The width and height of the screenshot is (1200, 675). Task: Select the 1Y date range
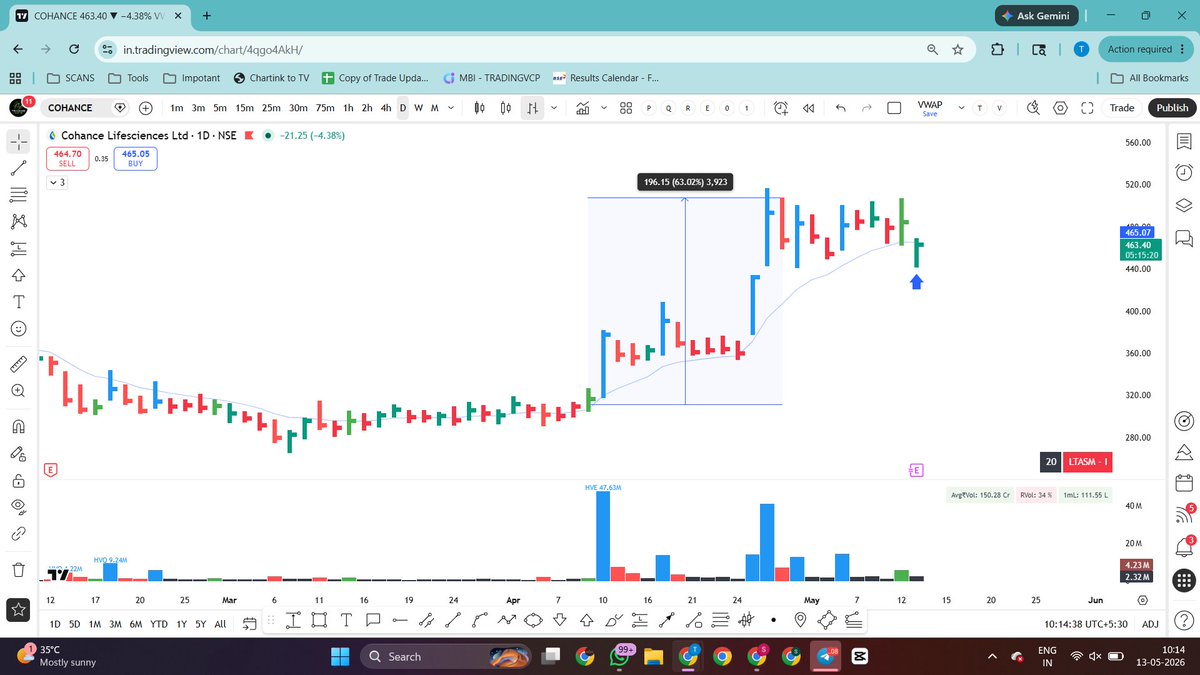[180, 623]
